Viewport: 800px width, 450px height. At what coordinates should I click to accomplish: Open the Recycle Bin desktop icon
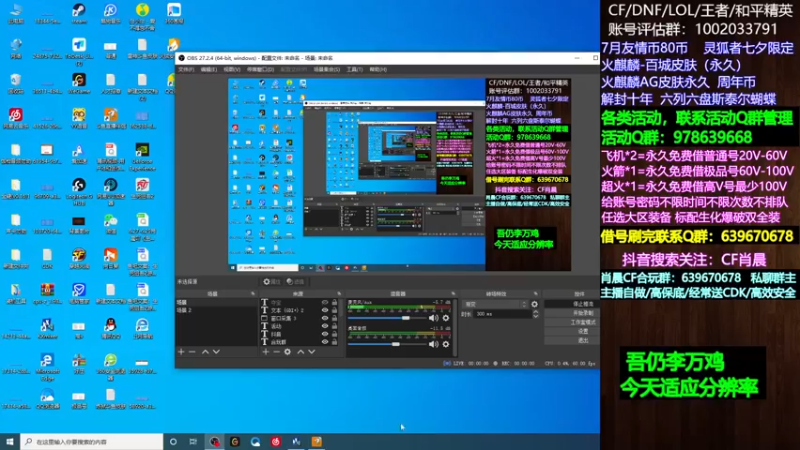(15, 83)
